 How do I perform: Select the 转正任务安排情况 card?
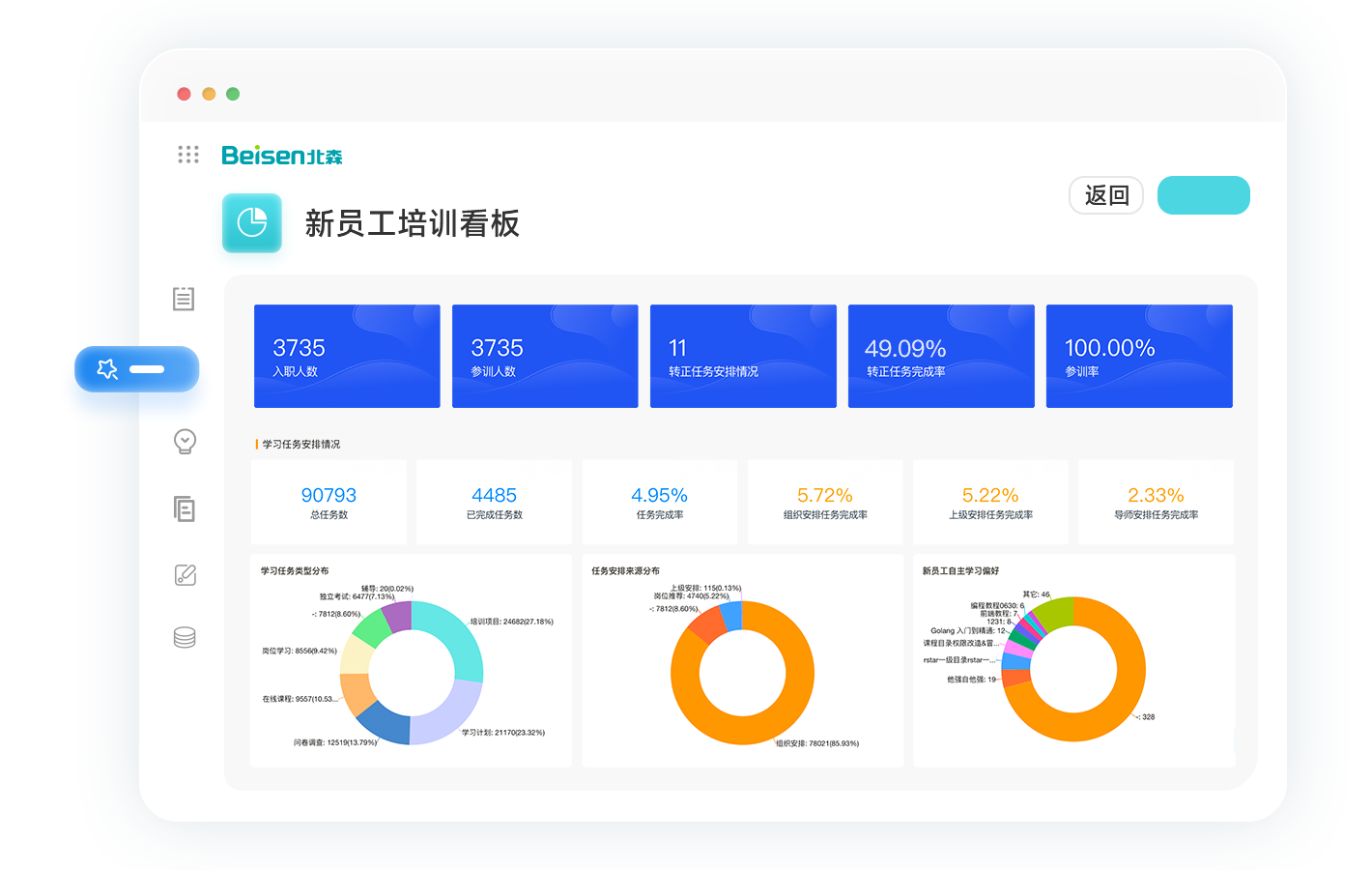click(x=743, y=357)
